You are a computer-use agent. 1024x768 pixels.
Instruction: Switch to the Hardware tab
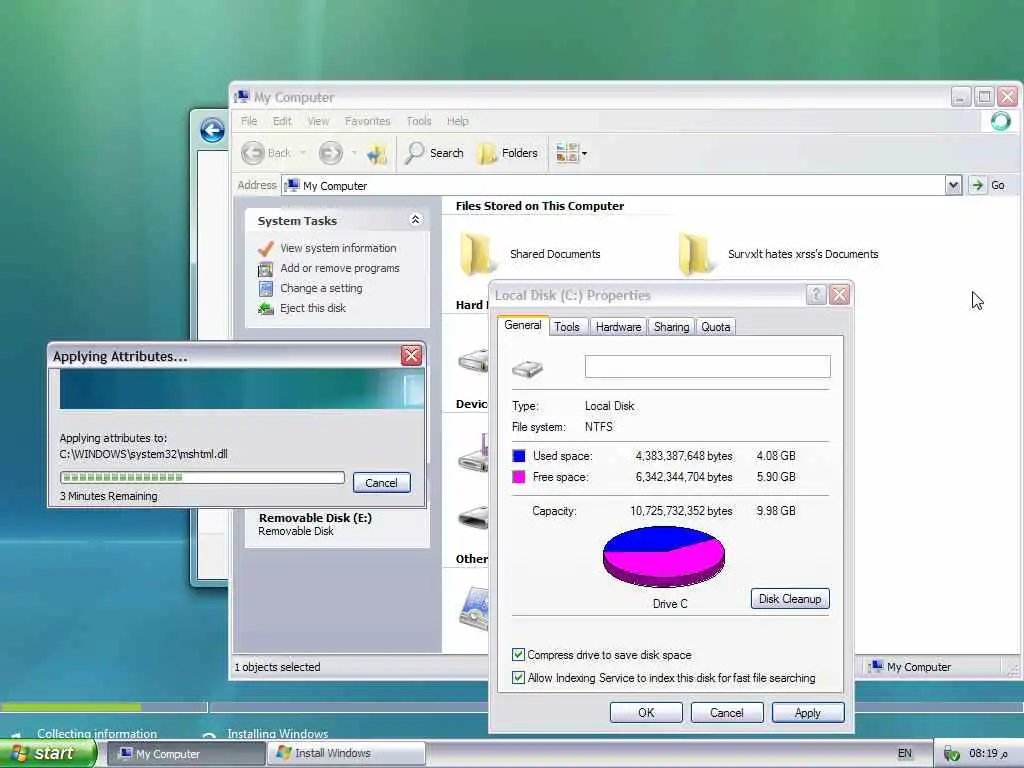click(x=618, y=327)
